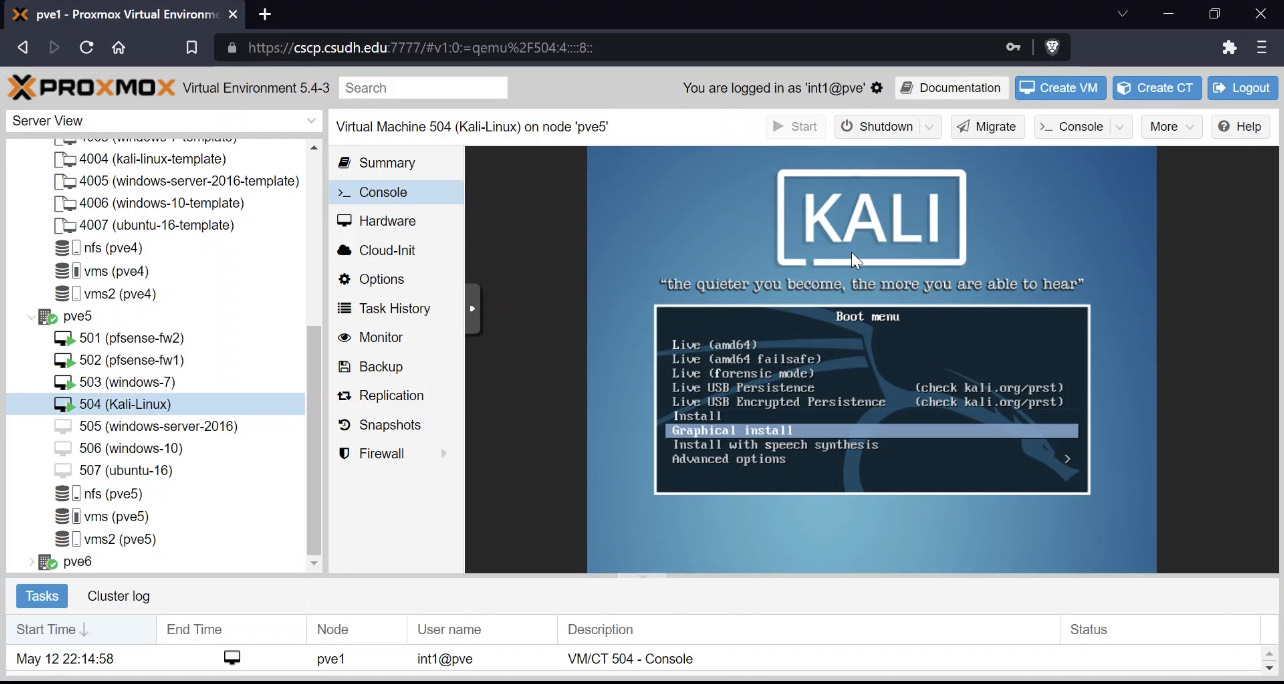
Task: Click the resource tree vertical scrollbar
Action: click(x=314, y=440)
